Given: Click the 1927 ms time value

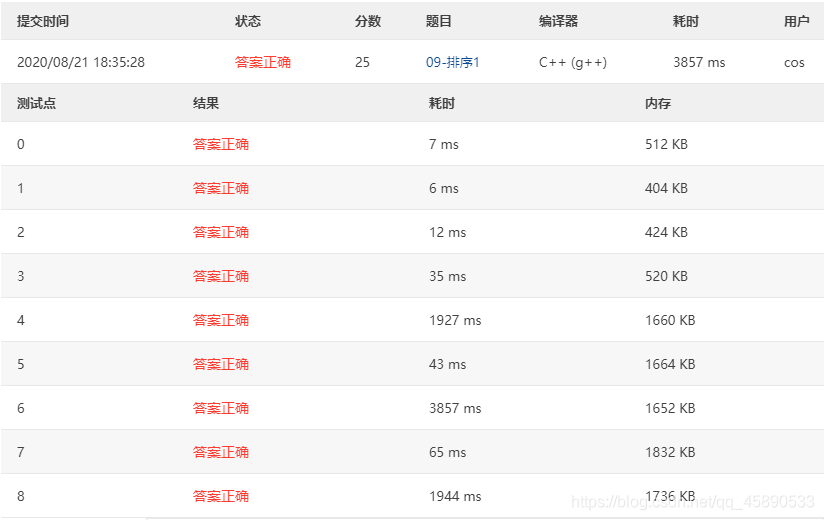Looking at the screenshot, I should click(x=455, y=321).
